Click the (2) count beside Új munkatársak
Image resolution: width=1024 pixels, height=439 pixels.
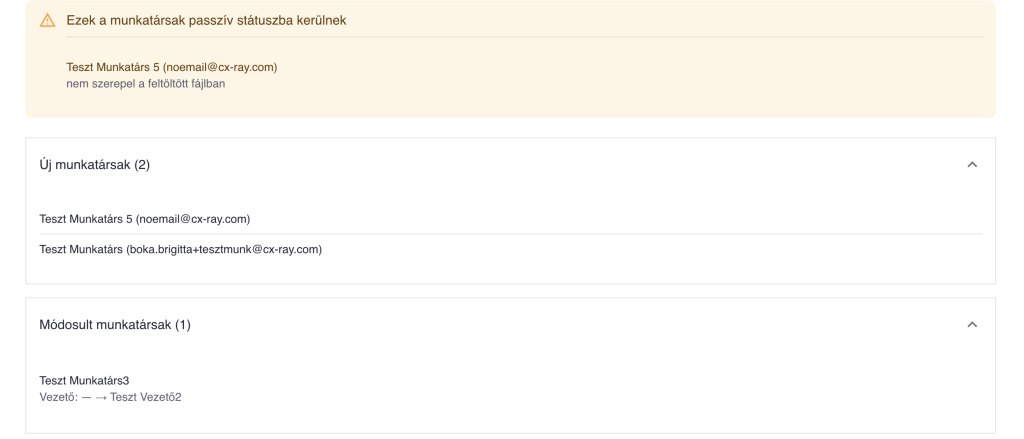click(x=142, y=165)
